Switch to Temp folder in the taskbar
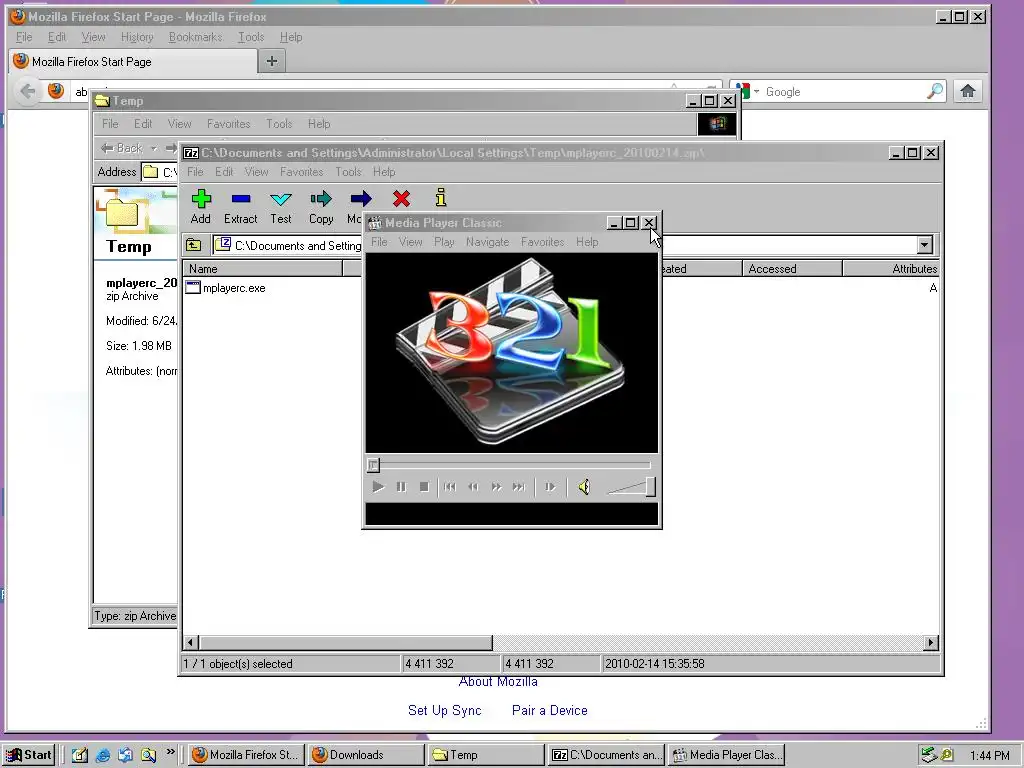Screen dimensions: 1024x768 click(x=486, y=755)
